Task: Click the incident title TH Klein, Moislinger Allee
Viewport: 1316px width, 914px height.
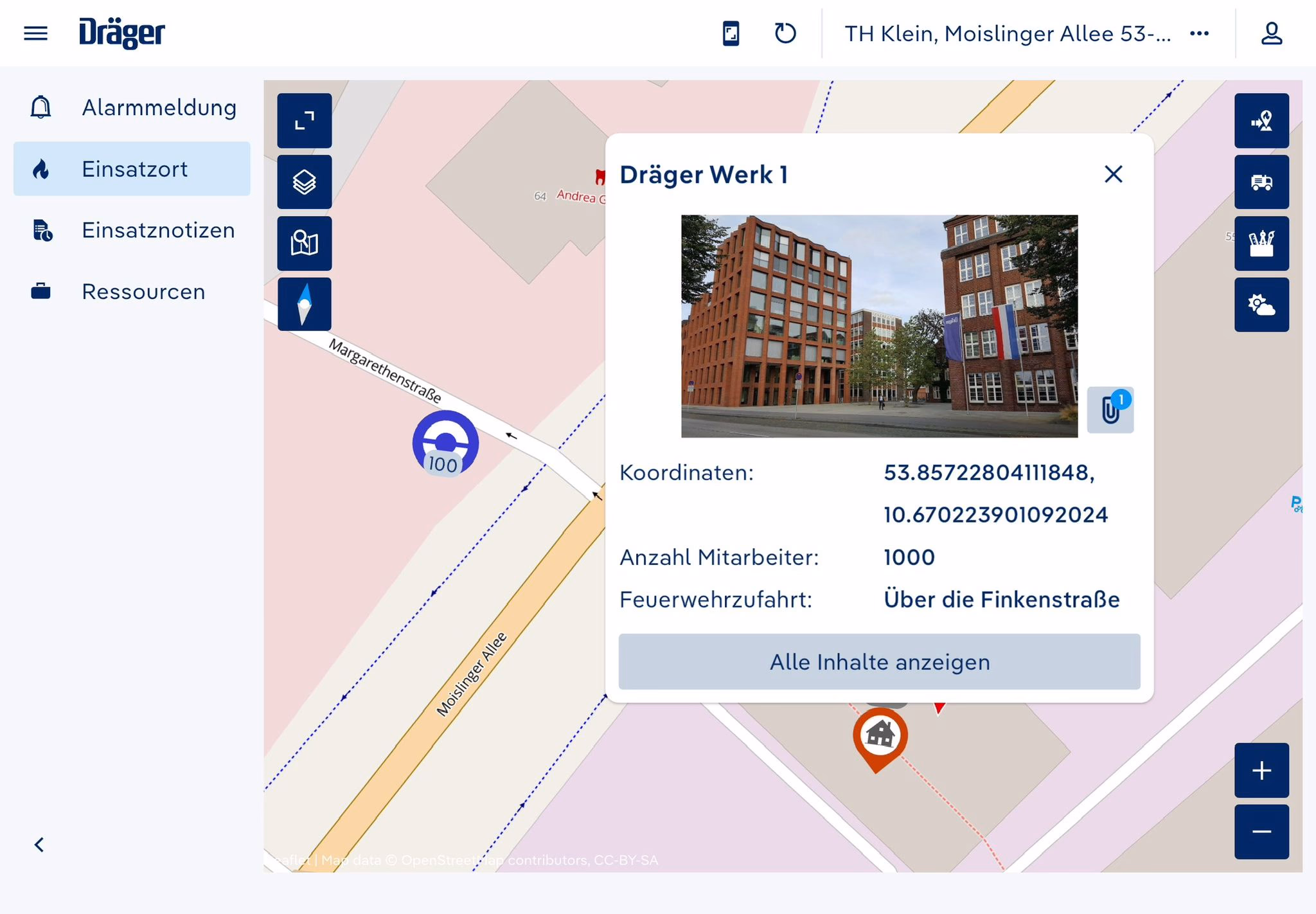Action: tap(1008, 33)
